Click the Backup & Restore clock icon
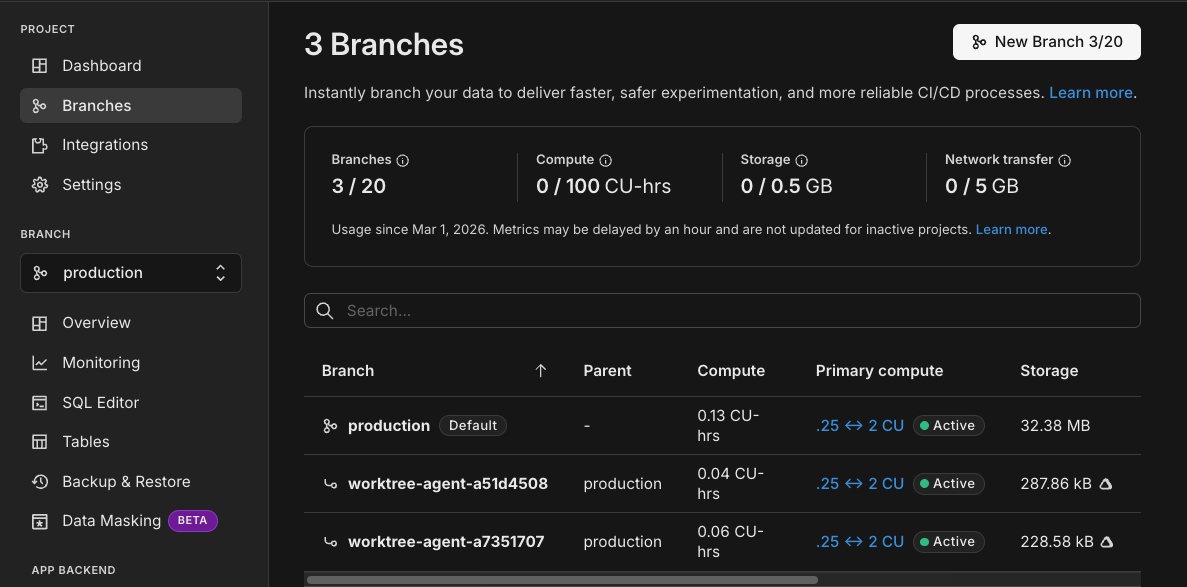This screenshot has width=1187, height=587. pyautogui.click(x=39, y=482)
